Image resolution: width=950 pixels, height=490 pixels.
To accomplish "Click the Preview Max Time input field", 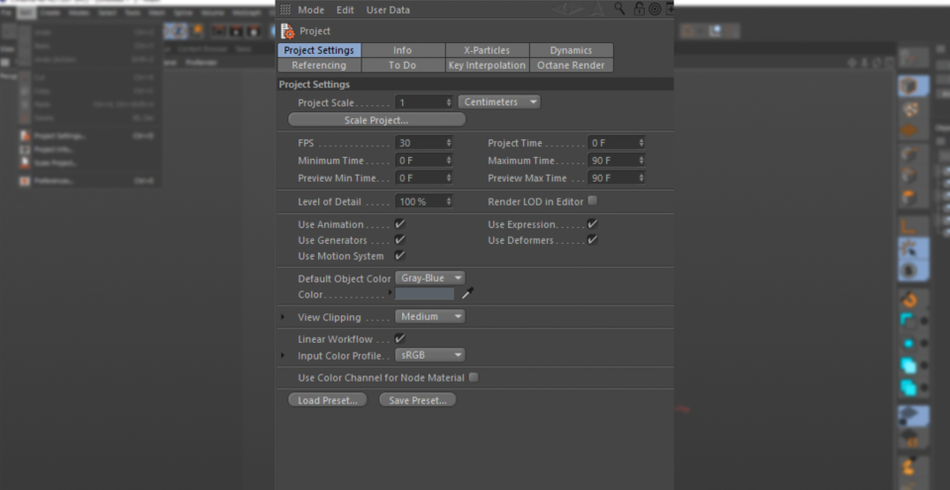I will 616,178.
